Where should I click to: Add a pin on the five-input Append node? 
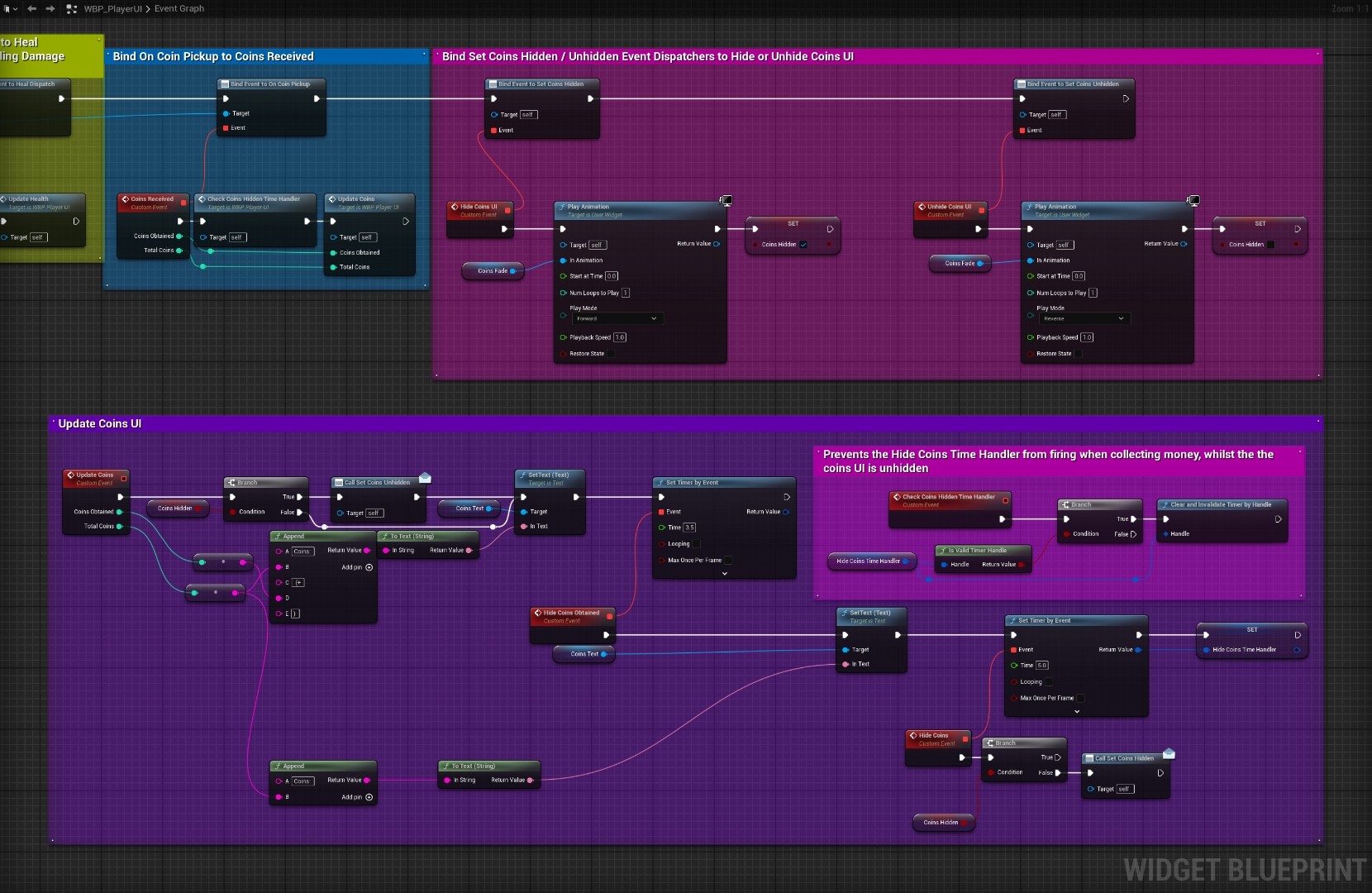pyautogui.click(x=369, y=567)
